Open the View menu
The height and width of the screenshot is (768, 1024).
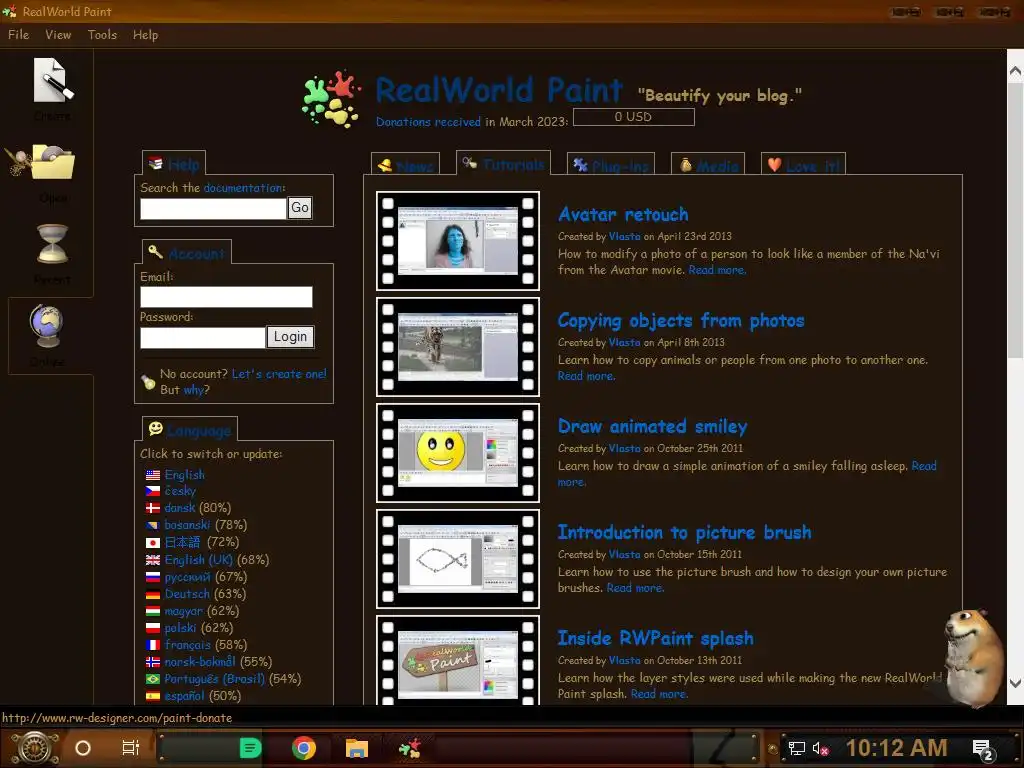(58, 35)
